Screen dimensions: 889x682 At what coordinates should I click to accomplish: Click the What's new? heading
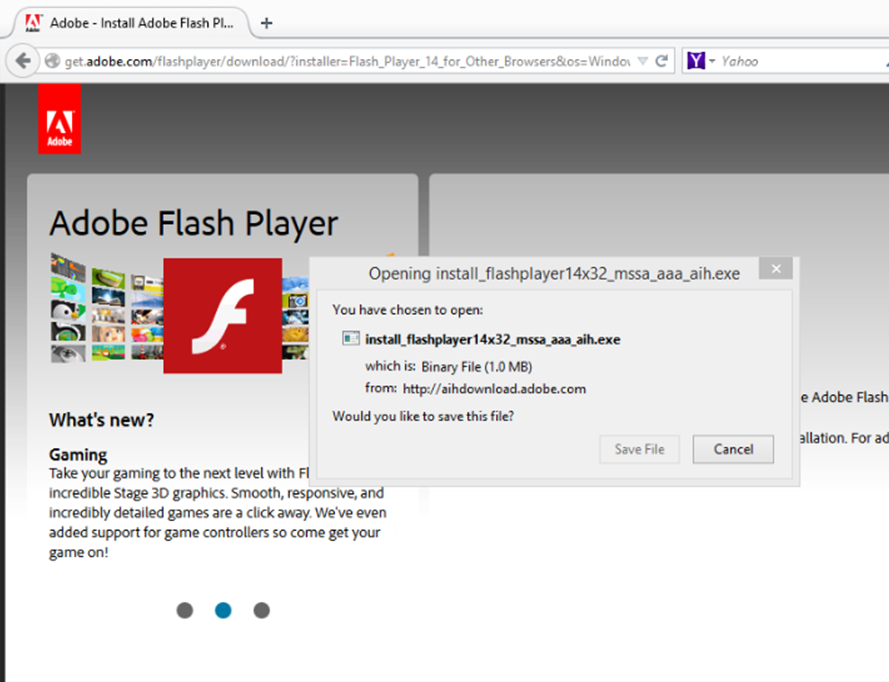point(101,420)
